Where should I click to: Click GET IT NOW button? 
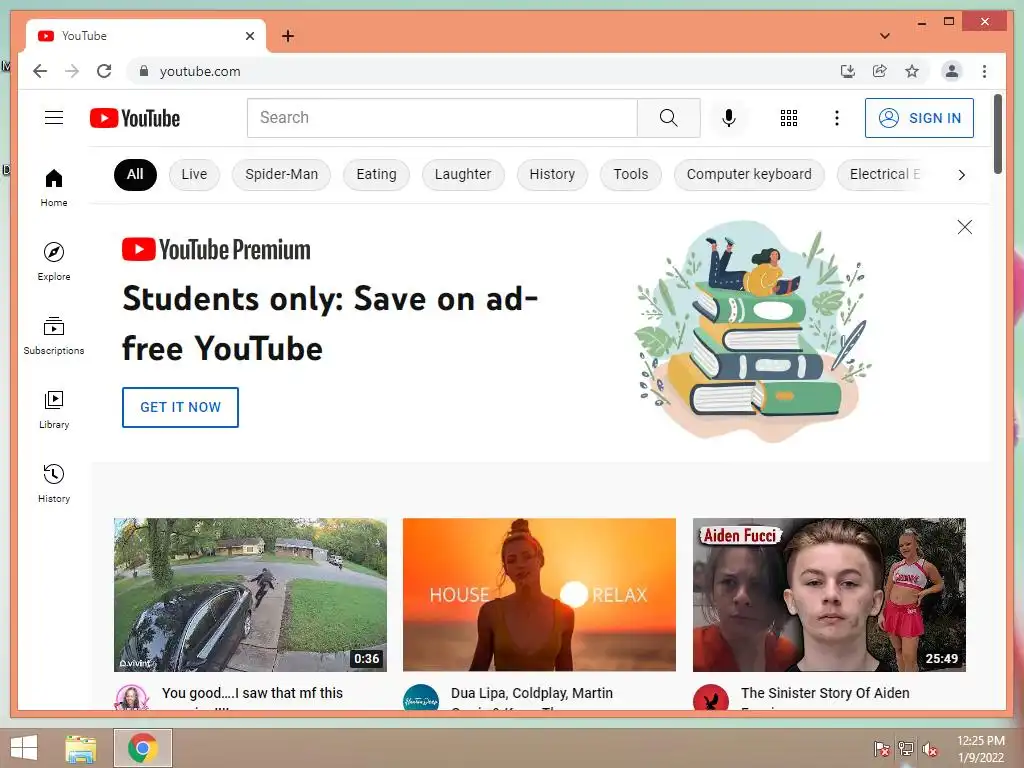click(180, 407)
